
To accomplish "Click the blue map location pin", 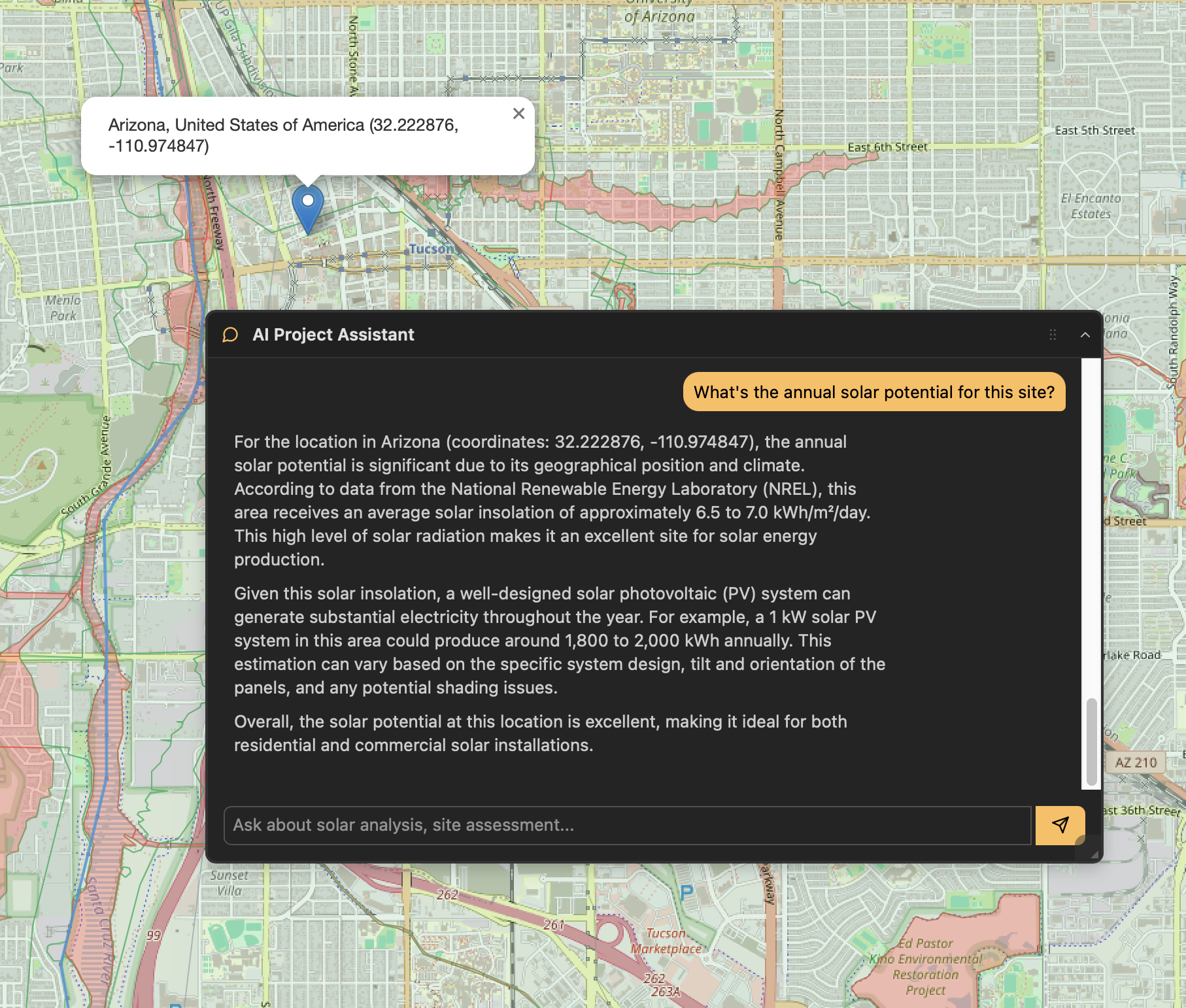I will [307, 205].
